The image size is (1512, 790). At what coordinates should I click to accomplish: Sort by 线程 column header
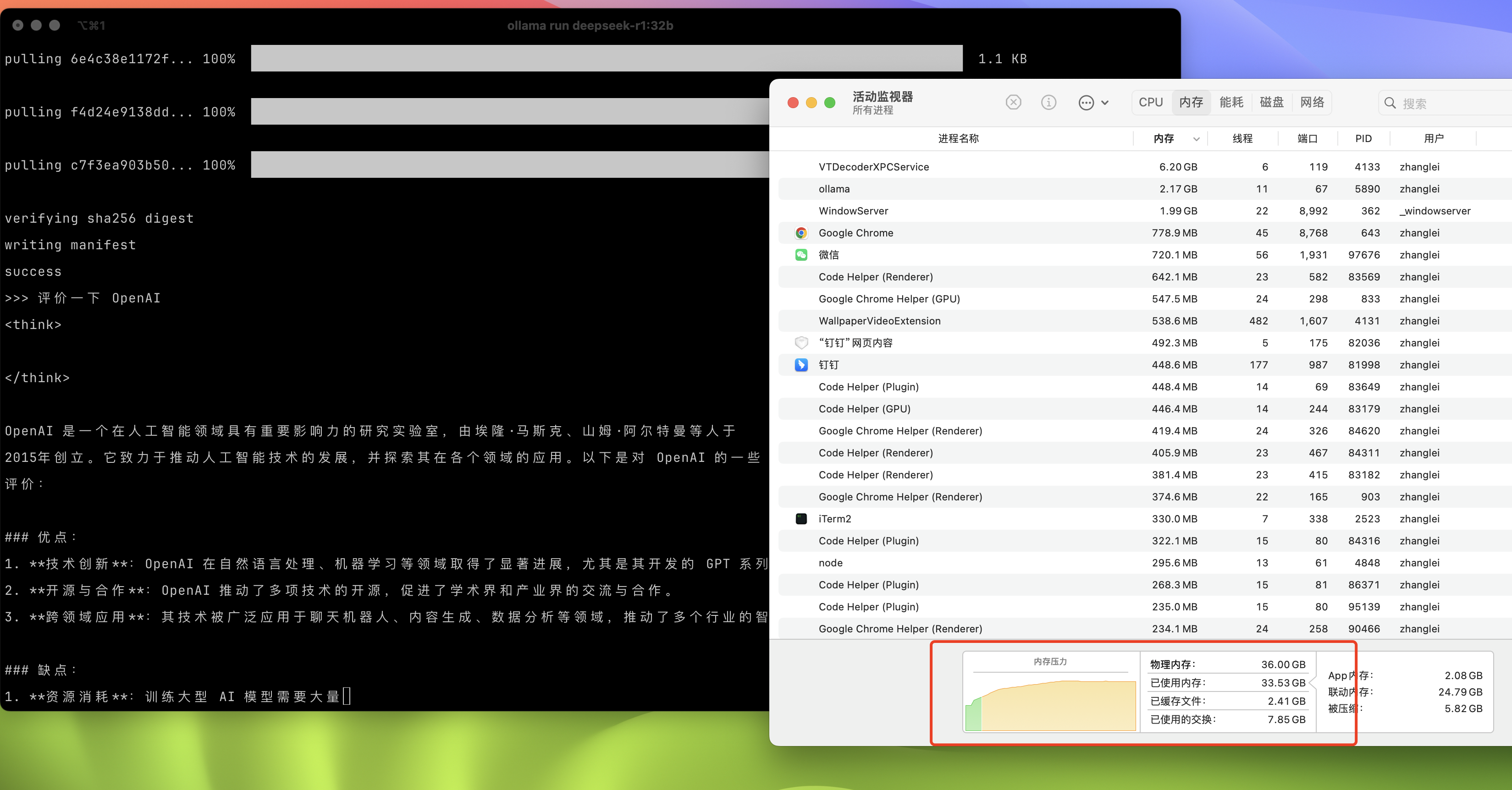point(1242,138)
